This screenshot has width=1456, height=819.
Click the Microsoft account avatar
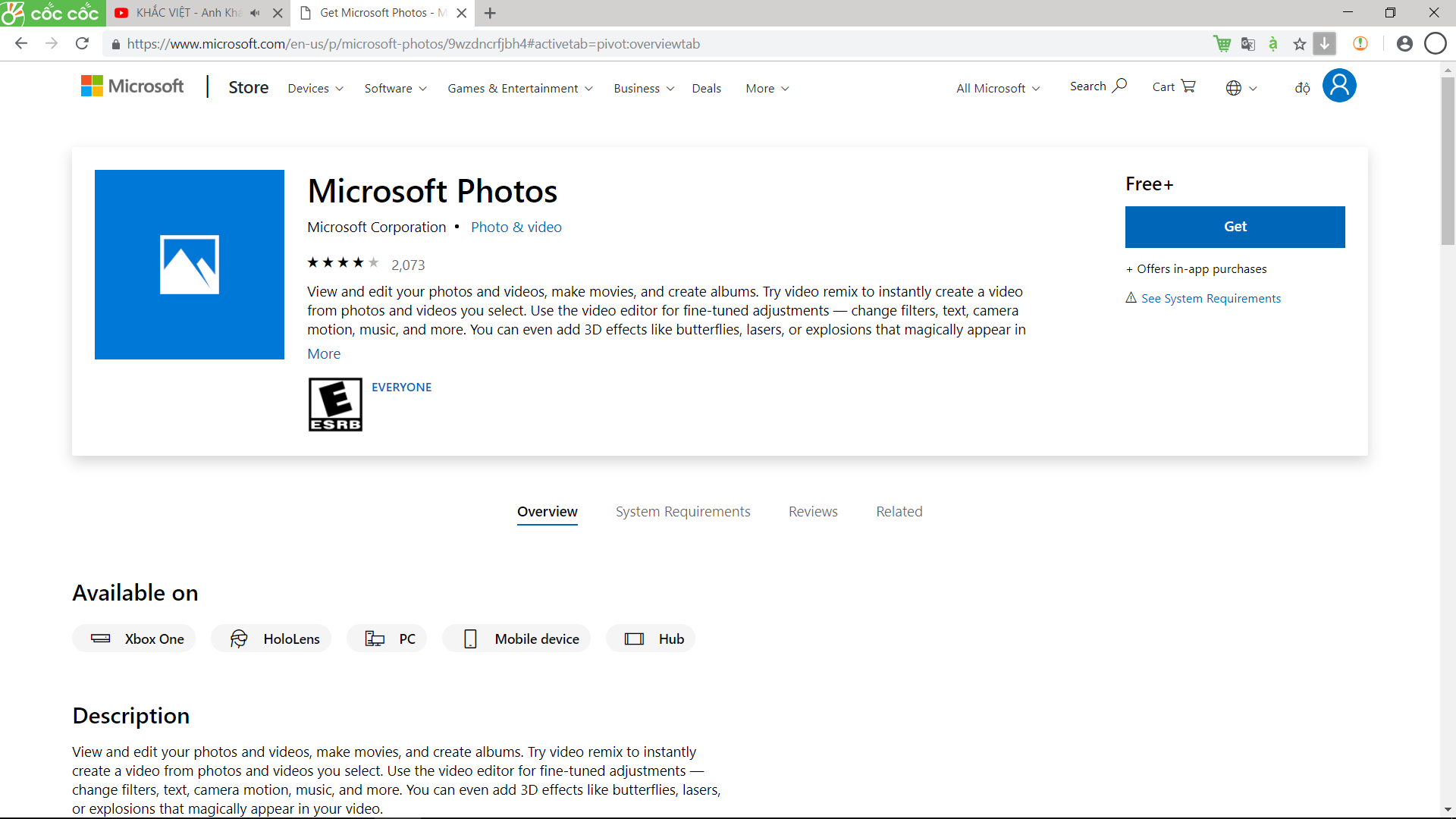[1339, 85]
